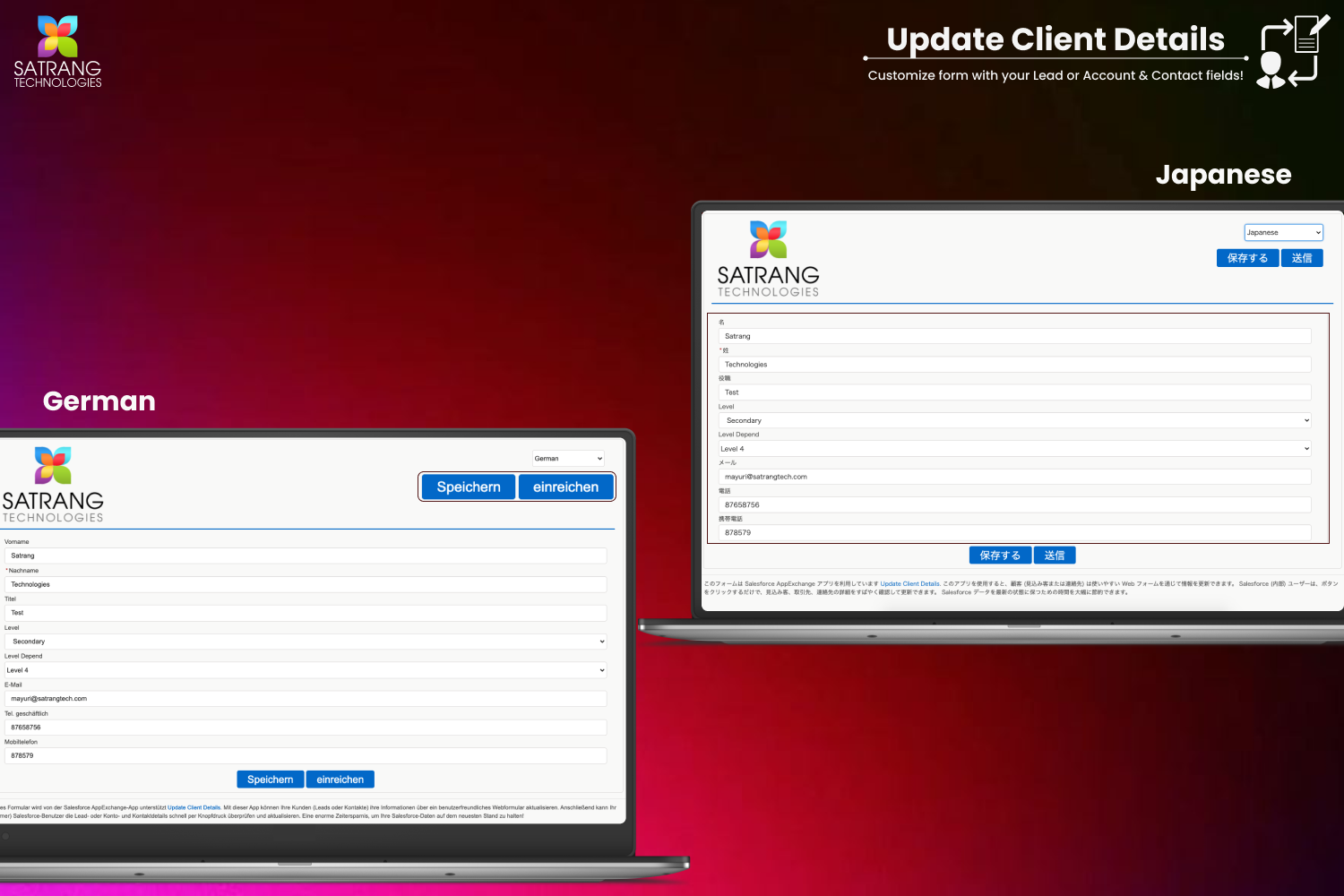Click the Japanese heading label
The width and height of the screenshot is (1344, 896).
[x=1223, y=175]
